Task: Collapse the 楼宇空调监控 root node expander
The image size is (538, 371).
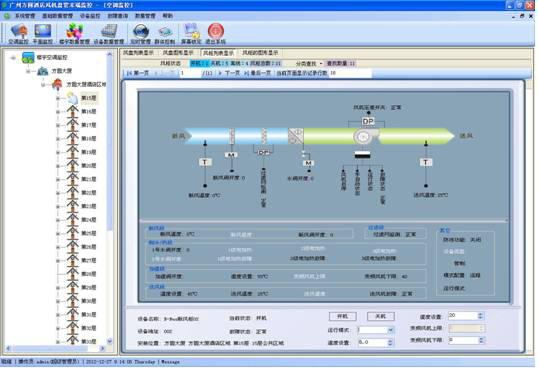Action: pyautogui.click(x=13, y=58)
